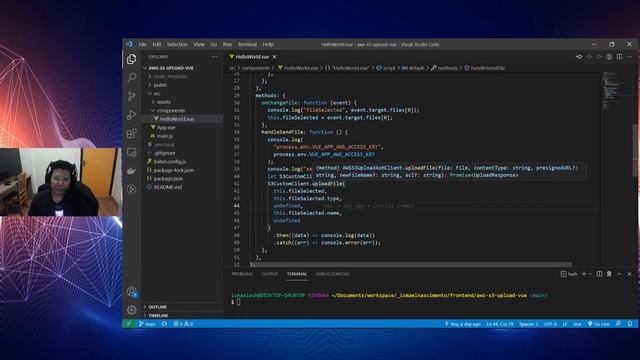Collapse the AWS-S3-UPLOAD-VUE root folder
Image resolution: width=640 pixels, height=360 pixels.
[144, 68]
